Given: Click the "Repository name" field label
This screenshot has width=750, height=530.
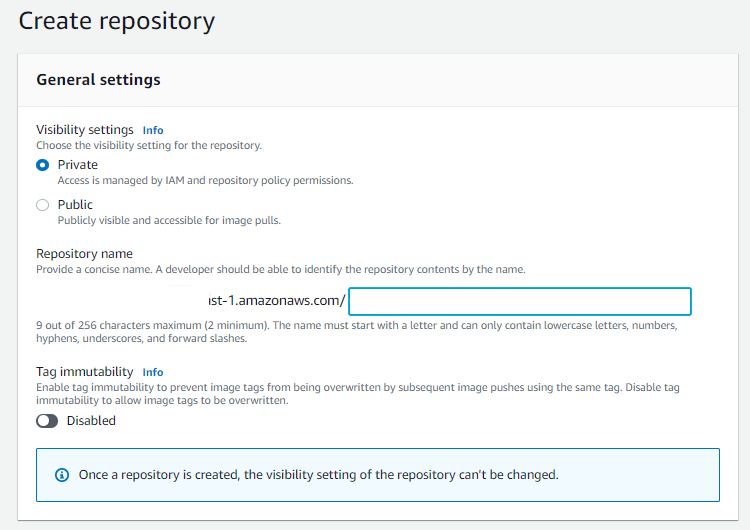Looking at the screenshot, I should pyautogui.click(x=84, y=254).
